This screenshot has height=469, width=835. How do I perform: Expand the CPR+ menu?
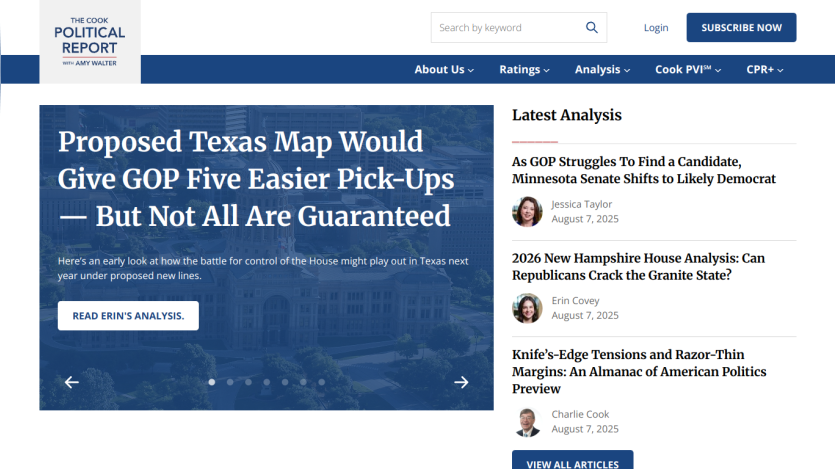coord(765,70)
